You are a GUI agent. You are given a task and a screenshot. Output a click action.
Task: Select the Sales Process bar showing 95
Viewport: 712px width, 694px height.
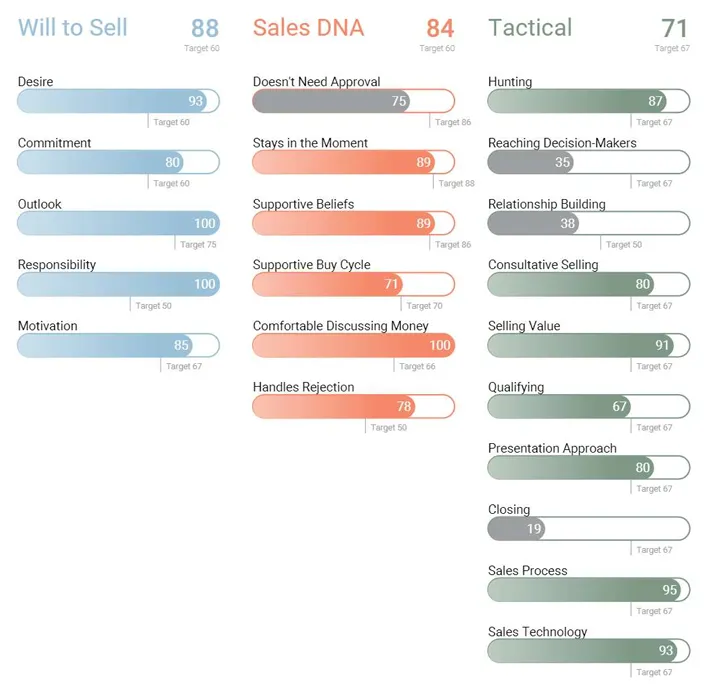coord(588,590)
